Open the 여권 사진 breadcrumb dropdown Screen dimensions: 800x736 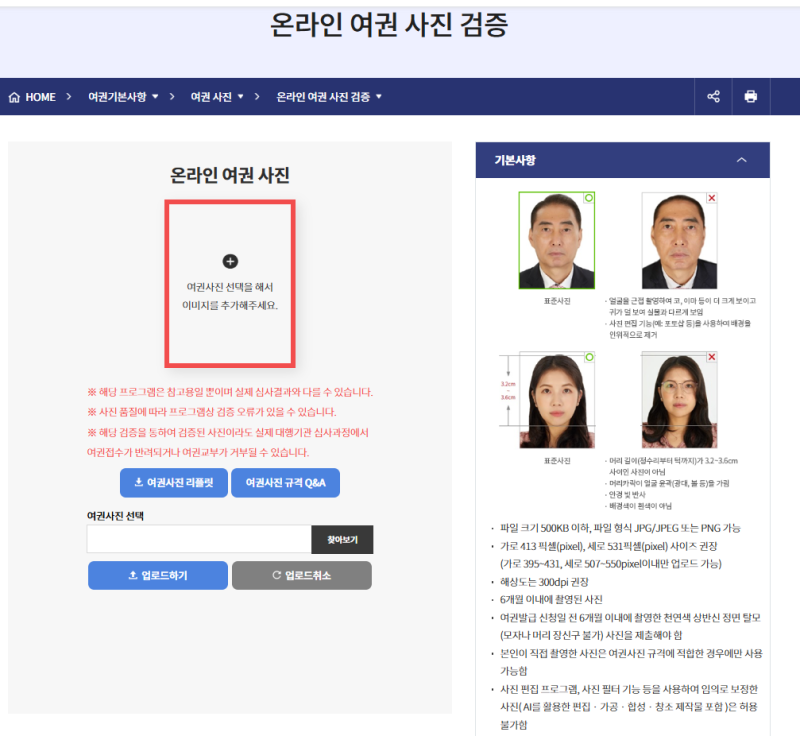217,97
